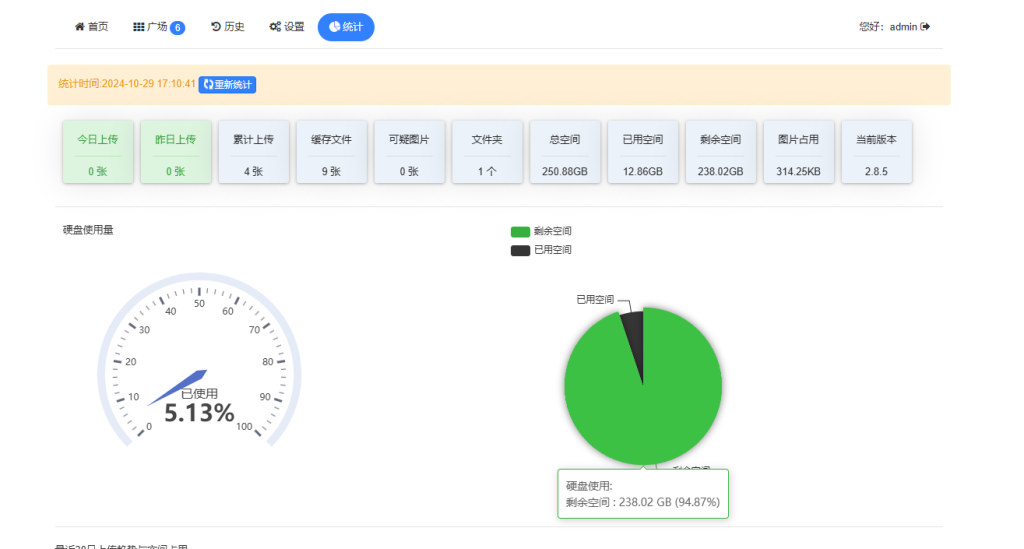Click the 文件夹 1 个 card
1024x549 pixels.
click(487, 152)
